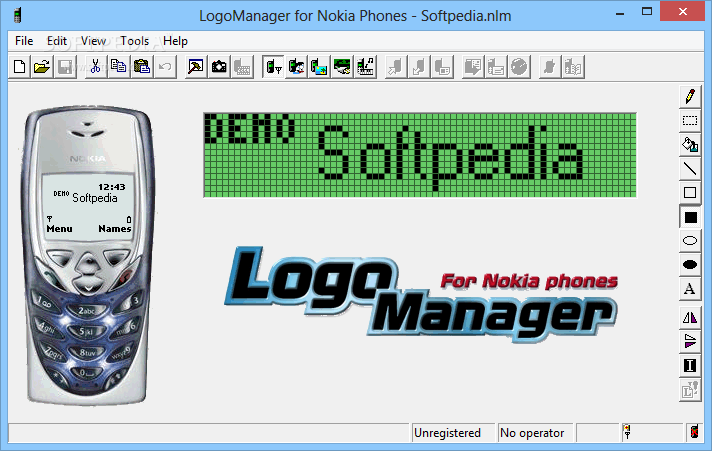Click the grayed send-to-phone arrow icon
The height and width of the screenshot is (451, 712).
pyautogui.click(x=396, y=67)
